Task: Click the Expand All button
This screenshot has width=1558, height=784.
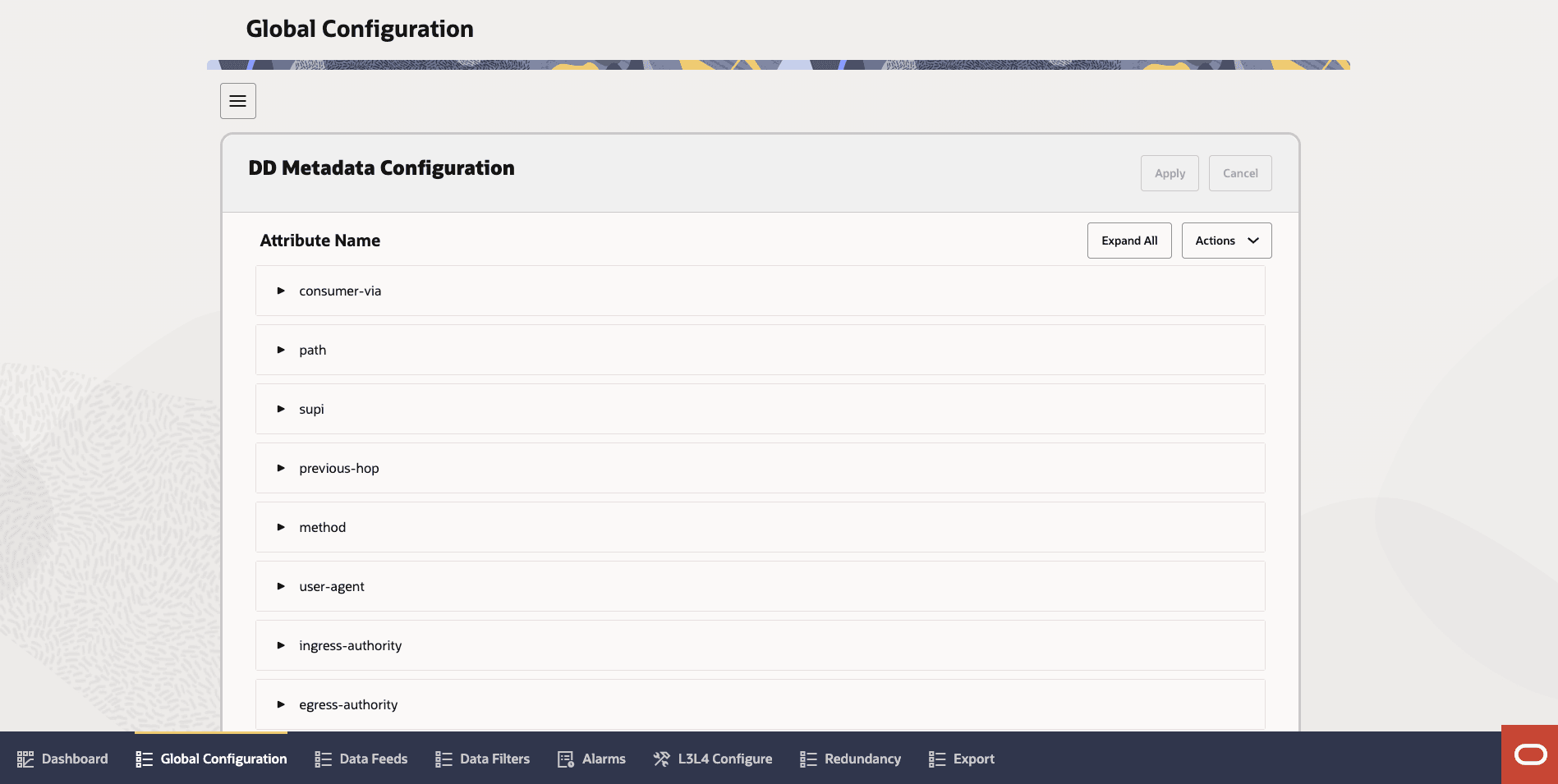Action: tap(1128, 240)
